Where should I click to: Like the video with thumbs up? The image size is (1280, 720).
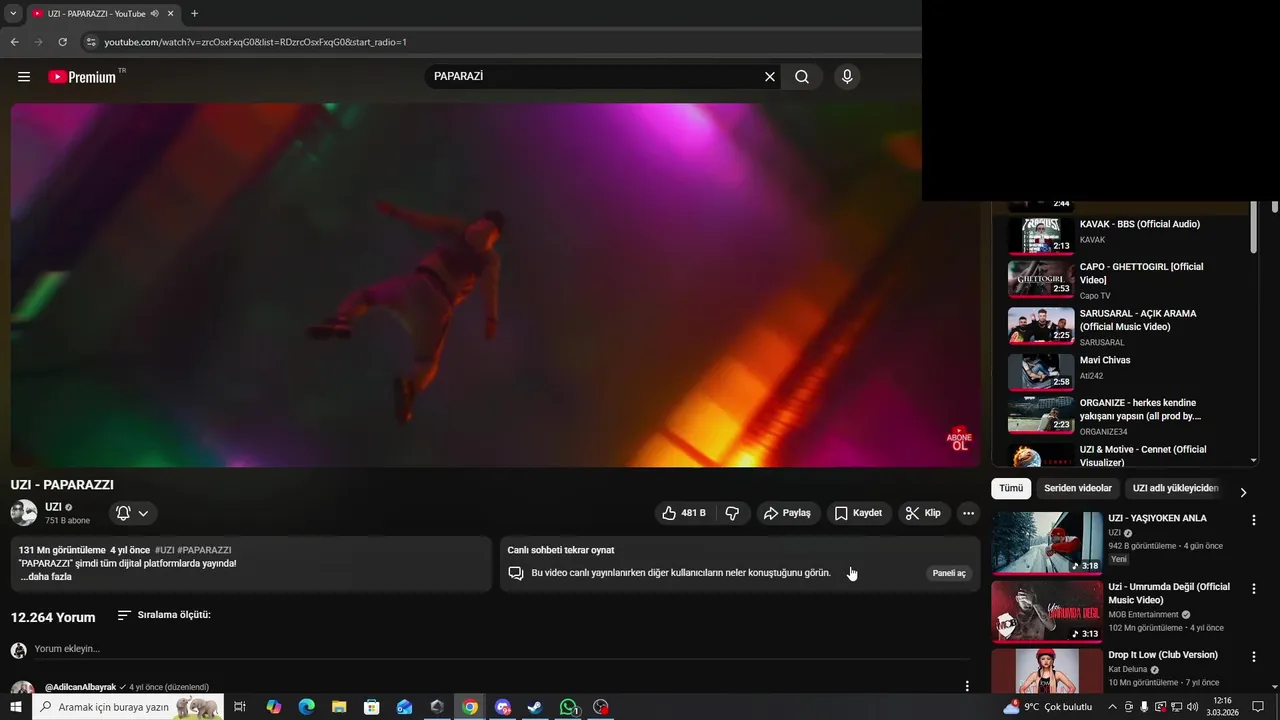click(x=685, y=513)
